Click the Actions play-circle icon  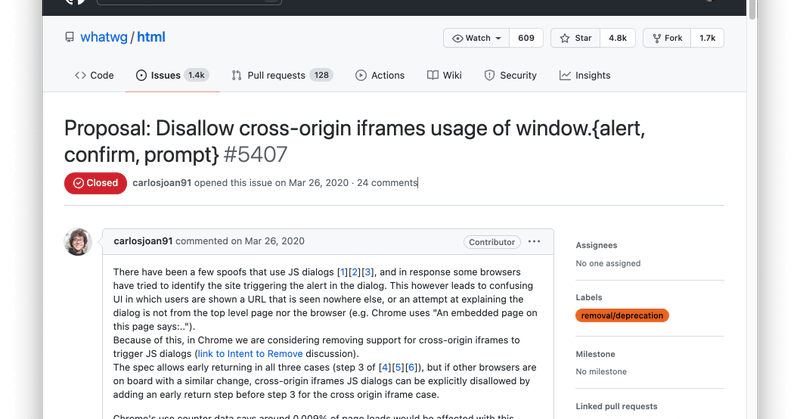click(x=361, y=76)
